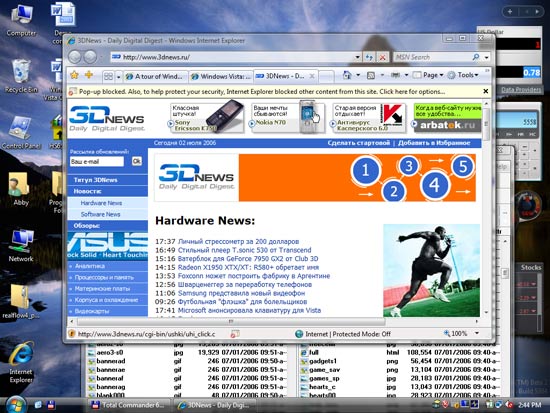550x413 pixels.
Task: Expand the Print button dropdown arrow
Action: (x=406, y=75)
